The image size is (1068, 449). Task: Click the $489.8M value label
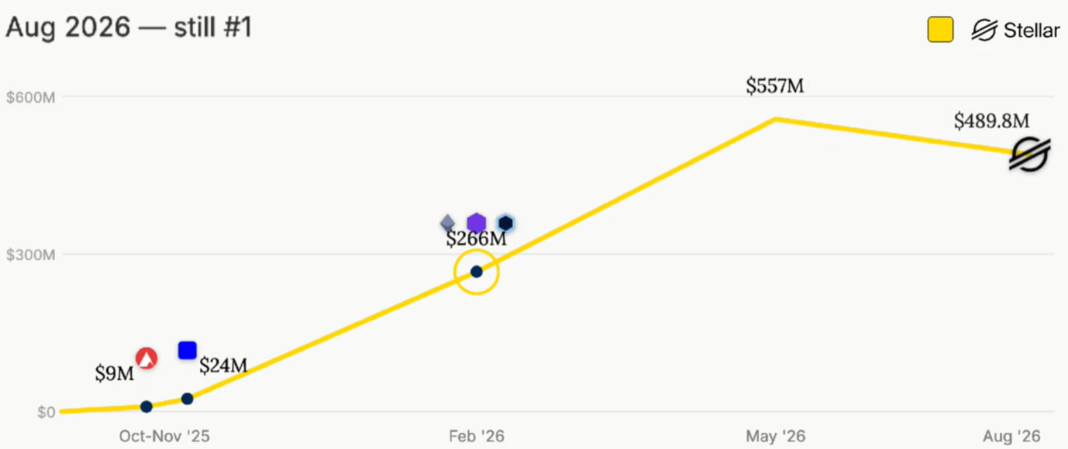click(x=992, y=121)
